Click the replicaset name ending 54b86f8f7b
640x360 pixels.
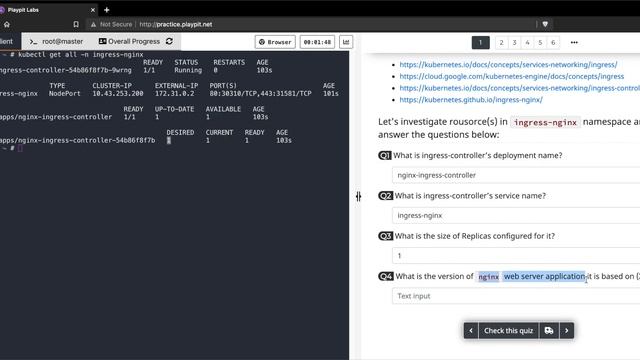(x=78, y=140)
